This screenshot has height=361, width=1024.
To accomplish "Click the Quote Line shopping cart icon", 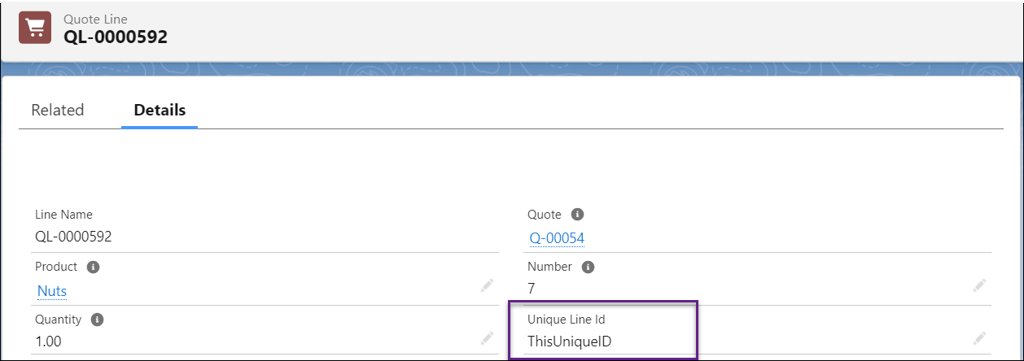I will pyautogui.click(x=35, y=27).
